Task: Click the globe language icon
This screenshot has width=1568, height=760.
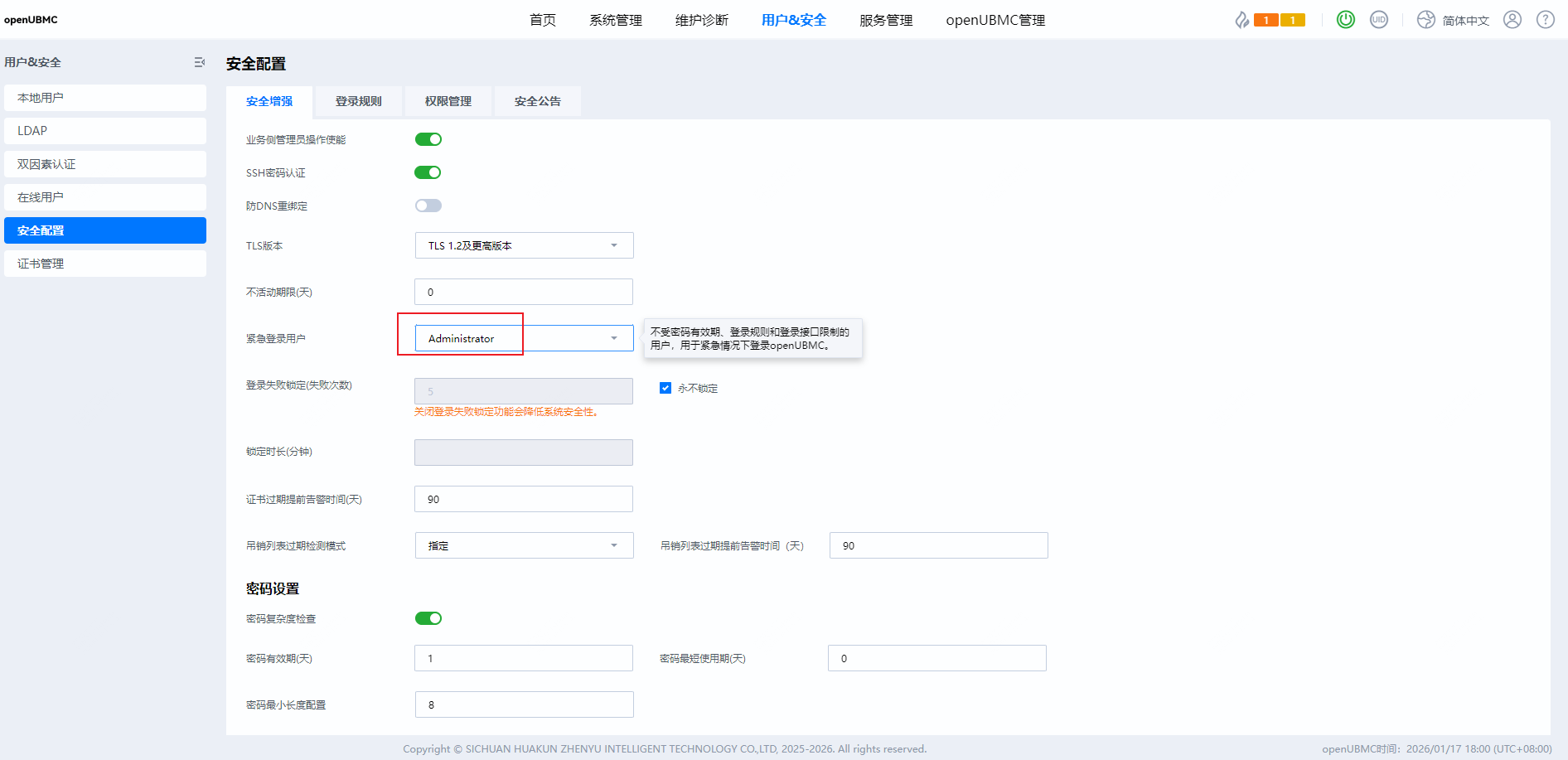Action: (1425, 20)
